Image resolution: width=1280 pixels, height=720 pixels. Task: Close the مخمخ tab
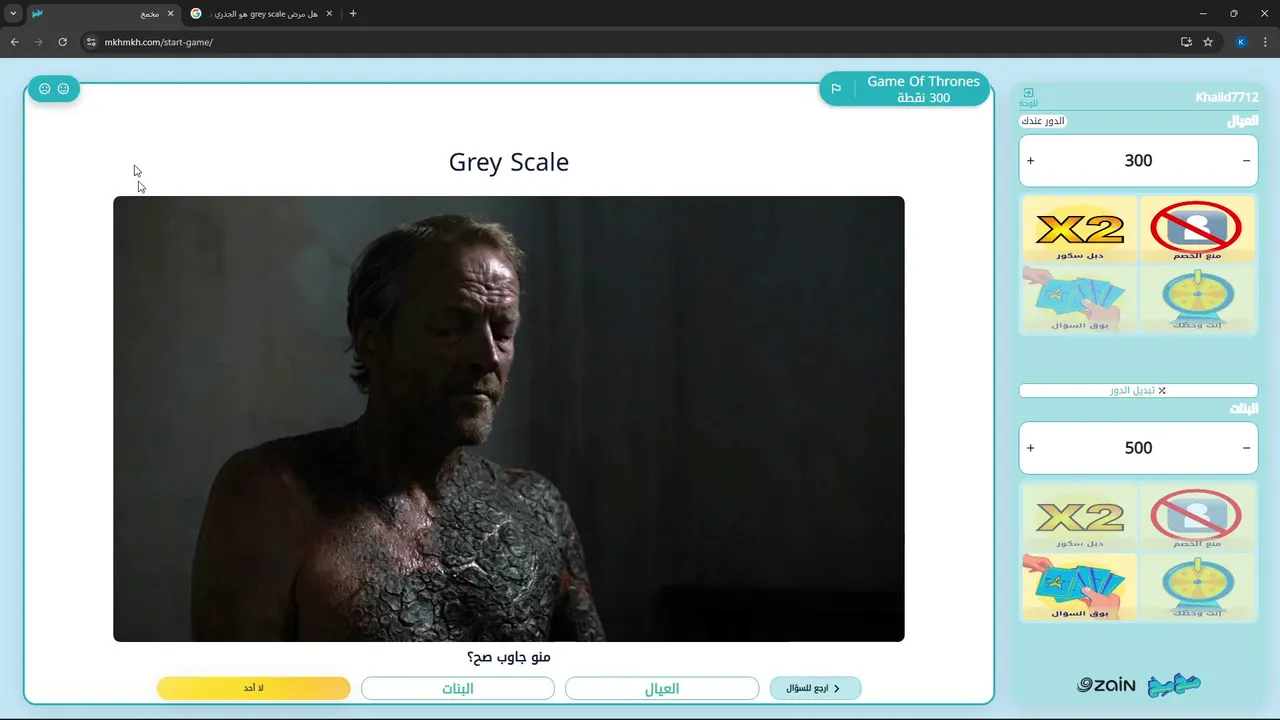170,14
